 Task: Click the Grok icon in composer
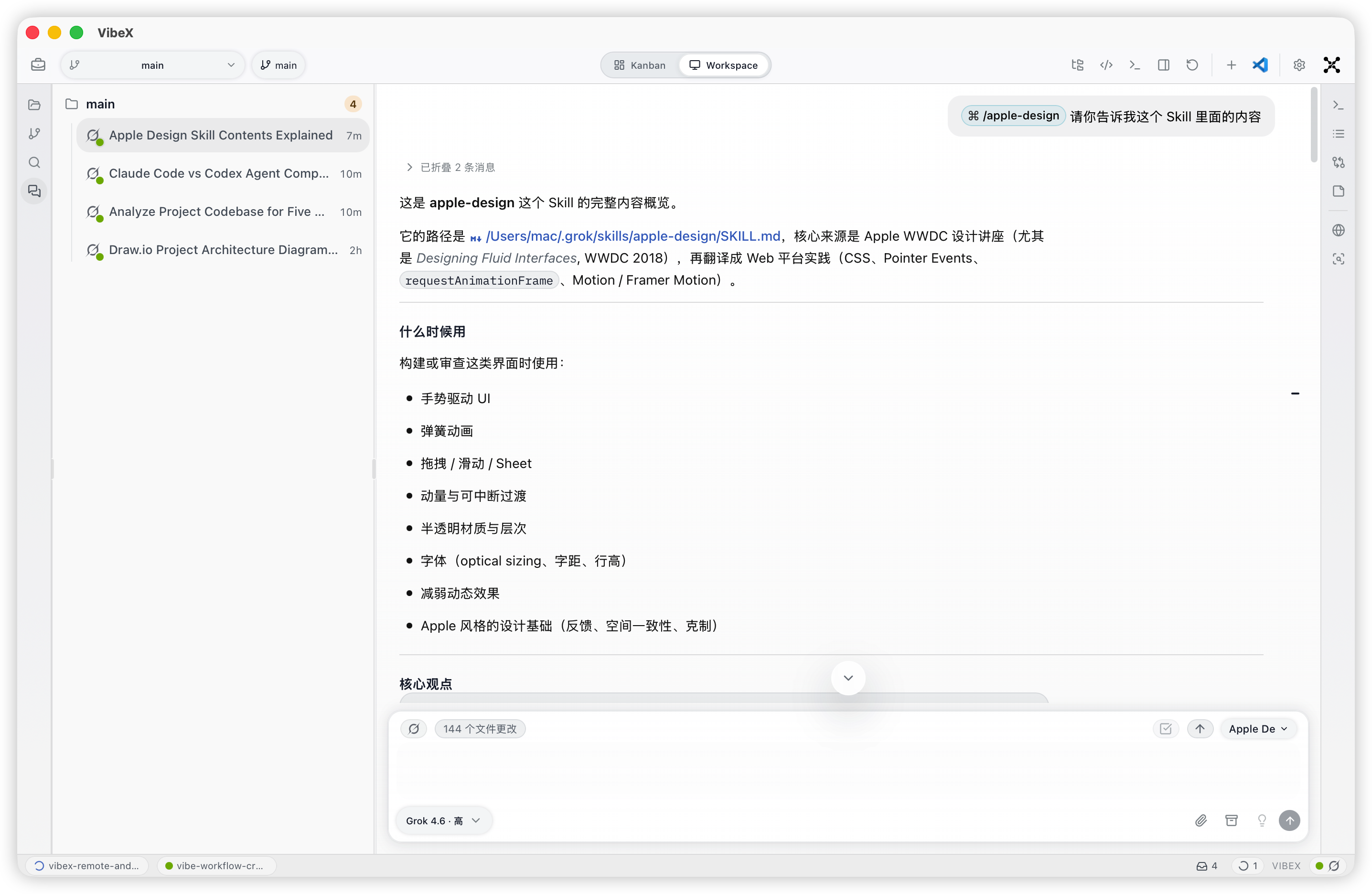(414, 729)
